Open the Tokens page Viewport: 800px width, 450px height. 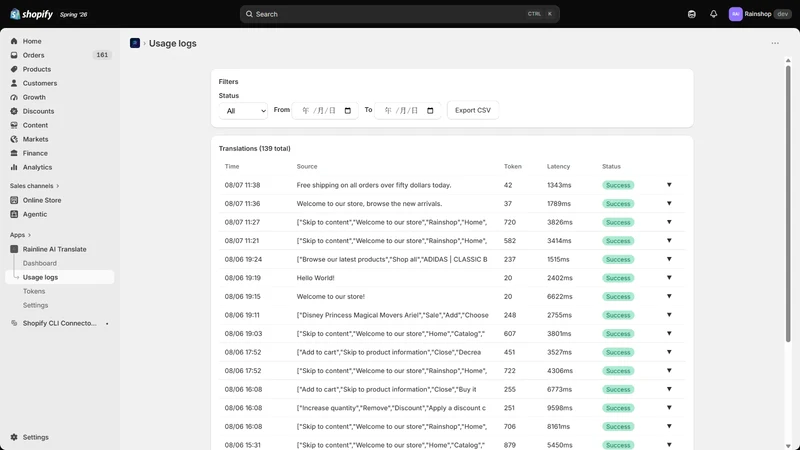[34, 291]
